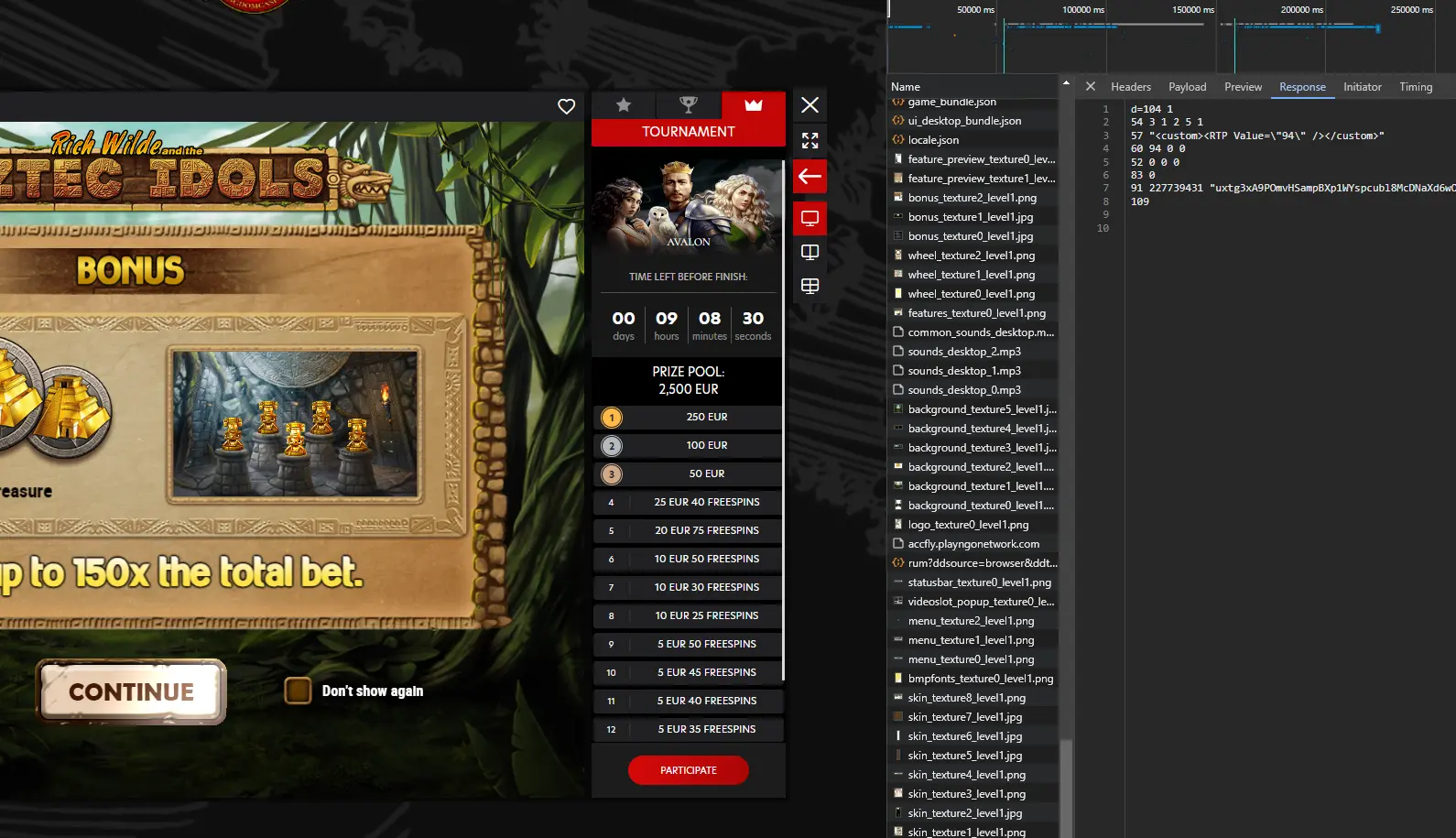The height and width of the screenshot is (838, 1456).
Task: Switch to the Initiator tab
Action: click(1363, 87)
